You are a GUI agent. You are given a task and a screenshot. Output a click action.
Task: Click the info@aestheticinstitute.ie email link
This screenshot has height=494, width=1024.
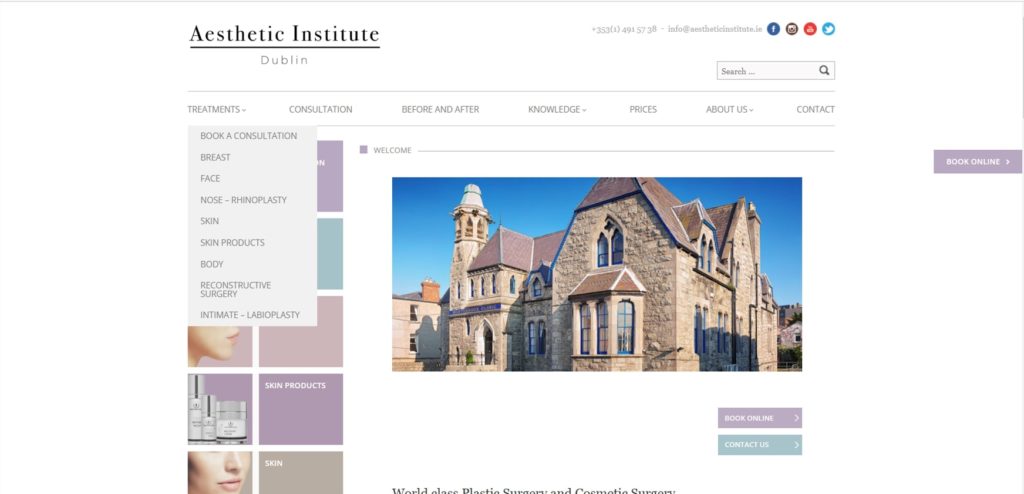[x=714, y=29]
